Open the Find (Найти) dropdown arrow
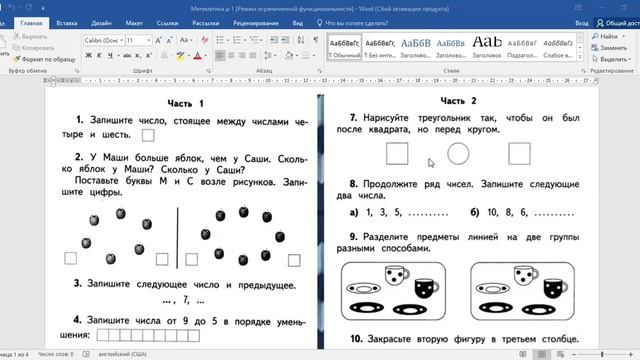This screenshot has width=640, height=360. [x=623, y=36]
